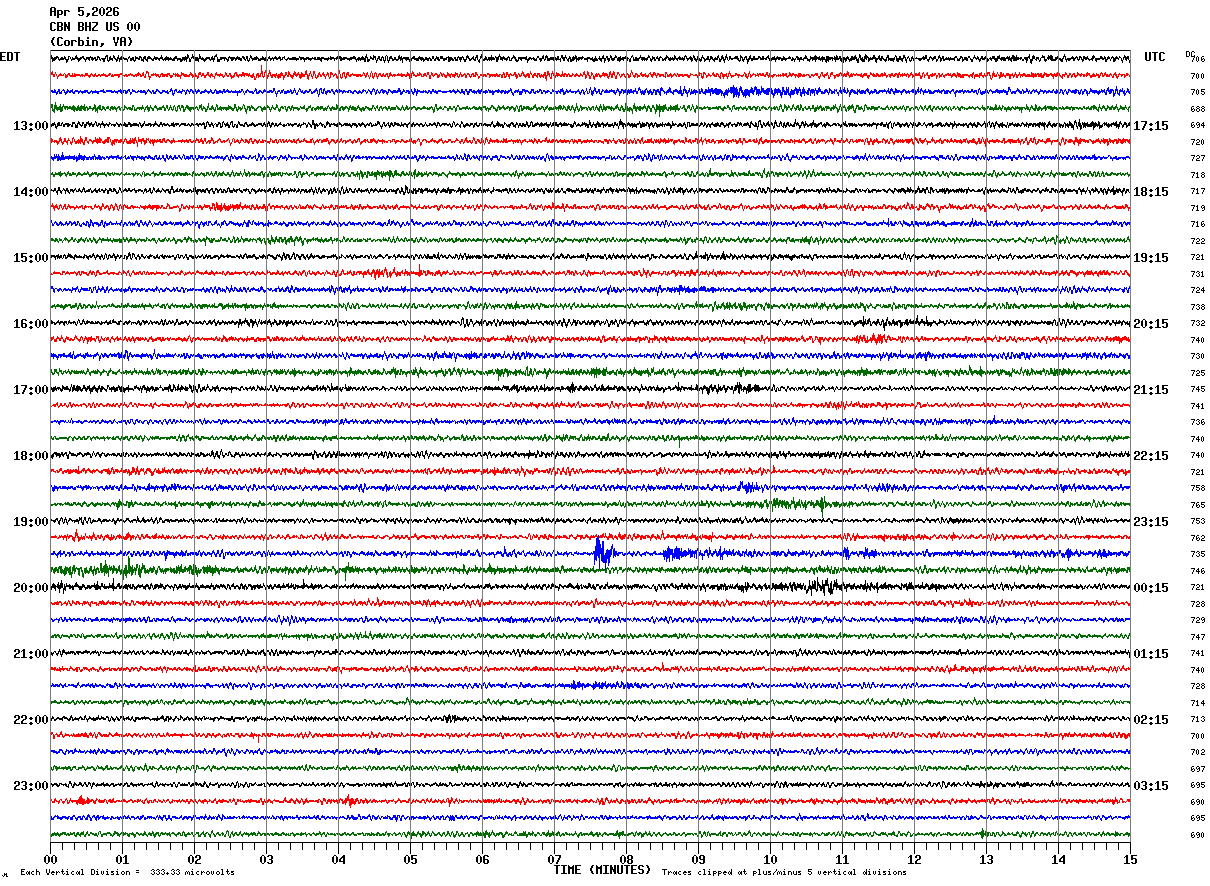Click the 23:15 UTC time label
The image size is (1210, 886).
click(1151, 522)
